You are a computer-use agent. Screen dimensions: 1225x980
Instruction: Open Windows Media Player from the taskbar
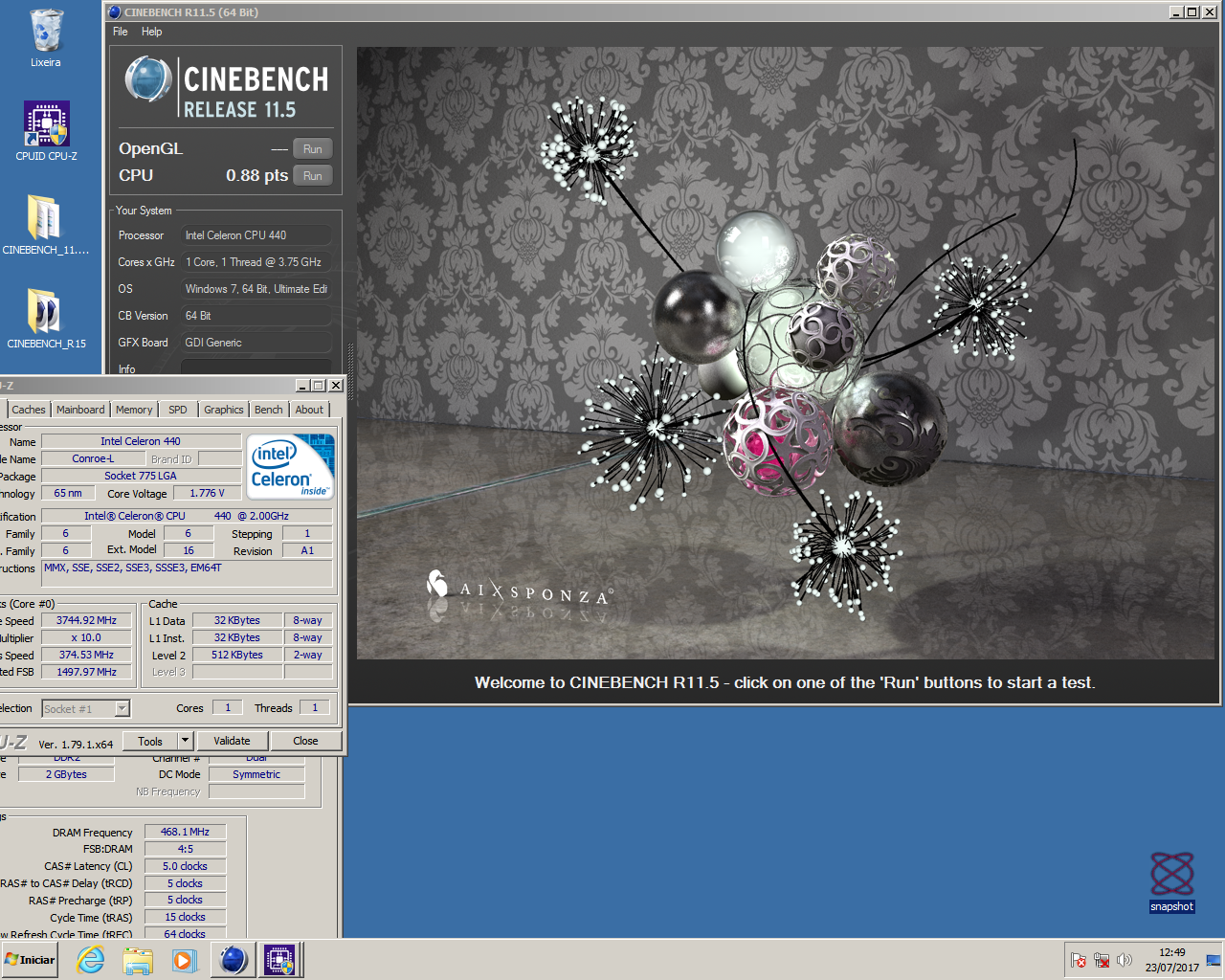185,960
